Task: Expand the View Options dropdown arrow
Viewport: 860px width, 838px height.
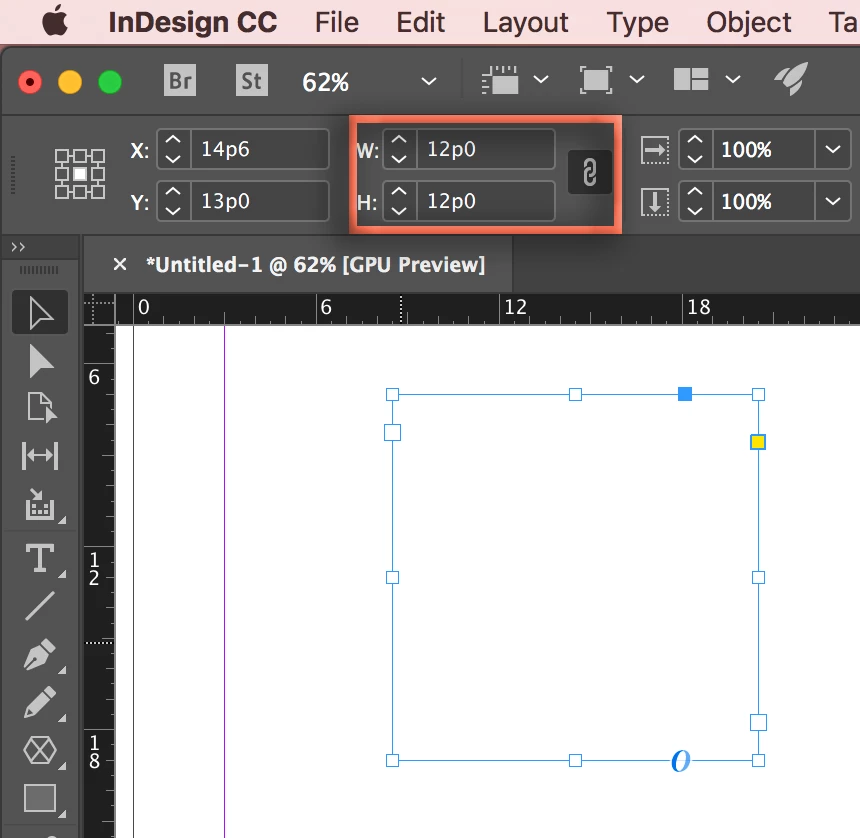Action: (x=541, y=80)
